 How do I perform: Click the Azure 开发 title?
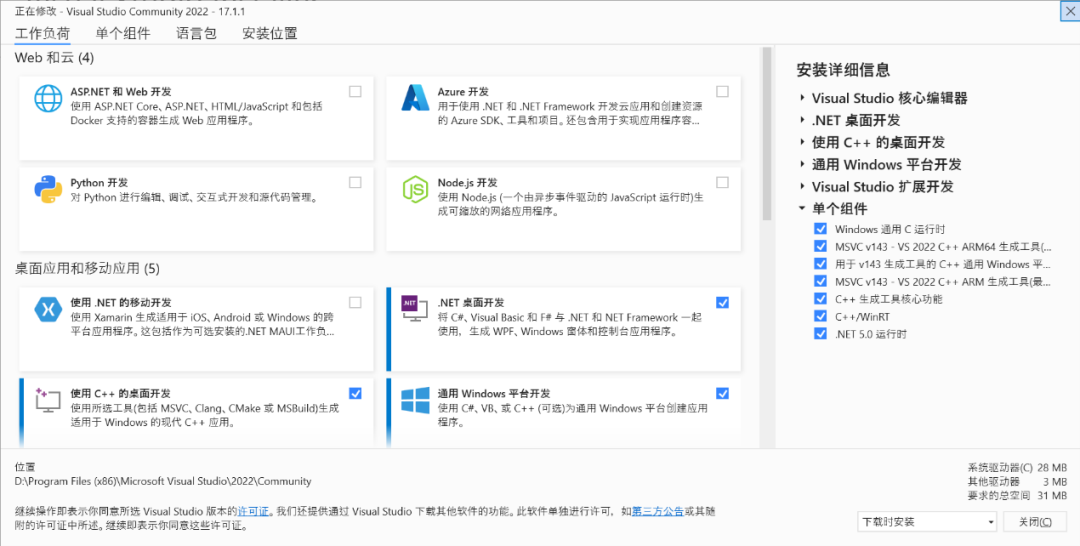[x=463, y=92]
